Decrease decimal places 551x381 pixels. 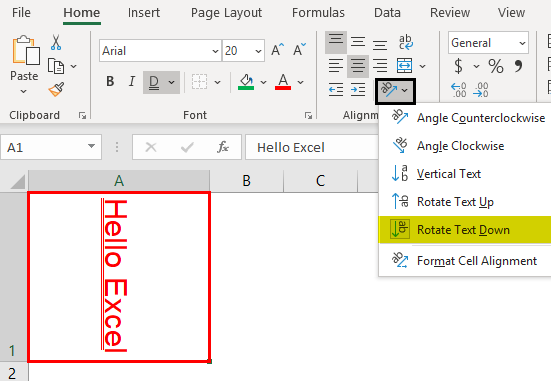point(480,90)
